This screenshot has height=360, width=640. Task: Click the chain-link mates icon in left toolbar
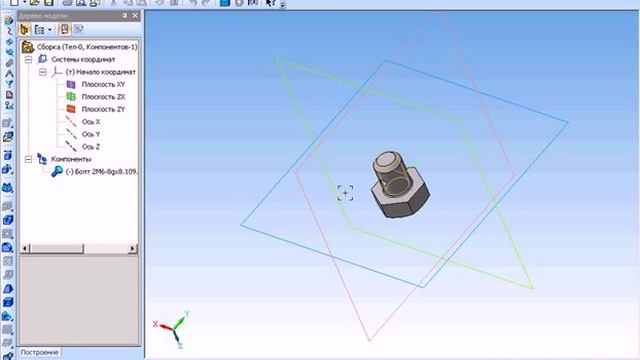9,63
